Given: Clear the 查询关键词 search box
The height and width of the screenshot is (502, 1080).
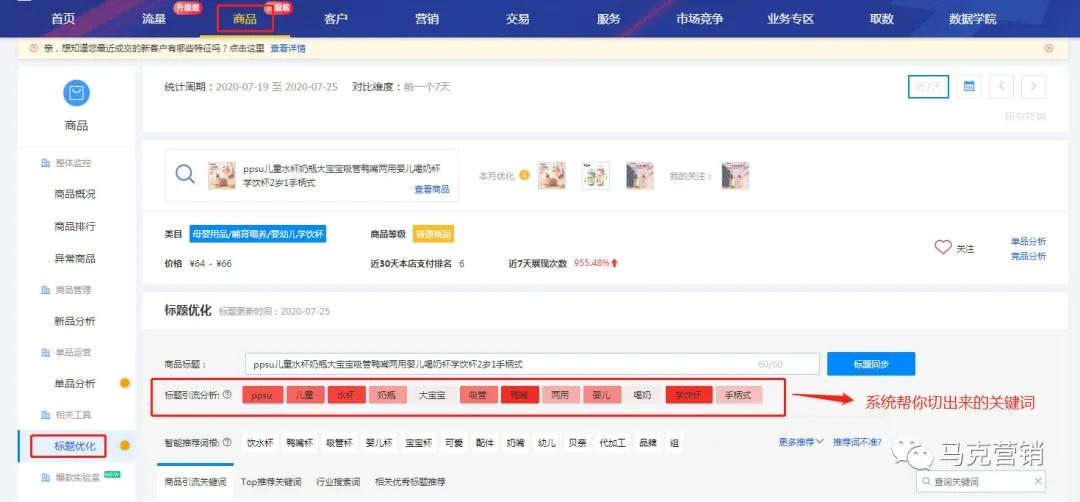Looking at the screenshot, I should point(1038,481).
